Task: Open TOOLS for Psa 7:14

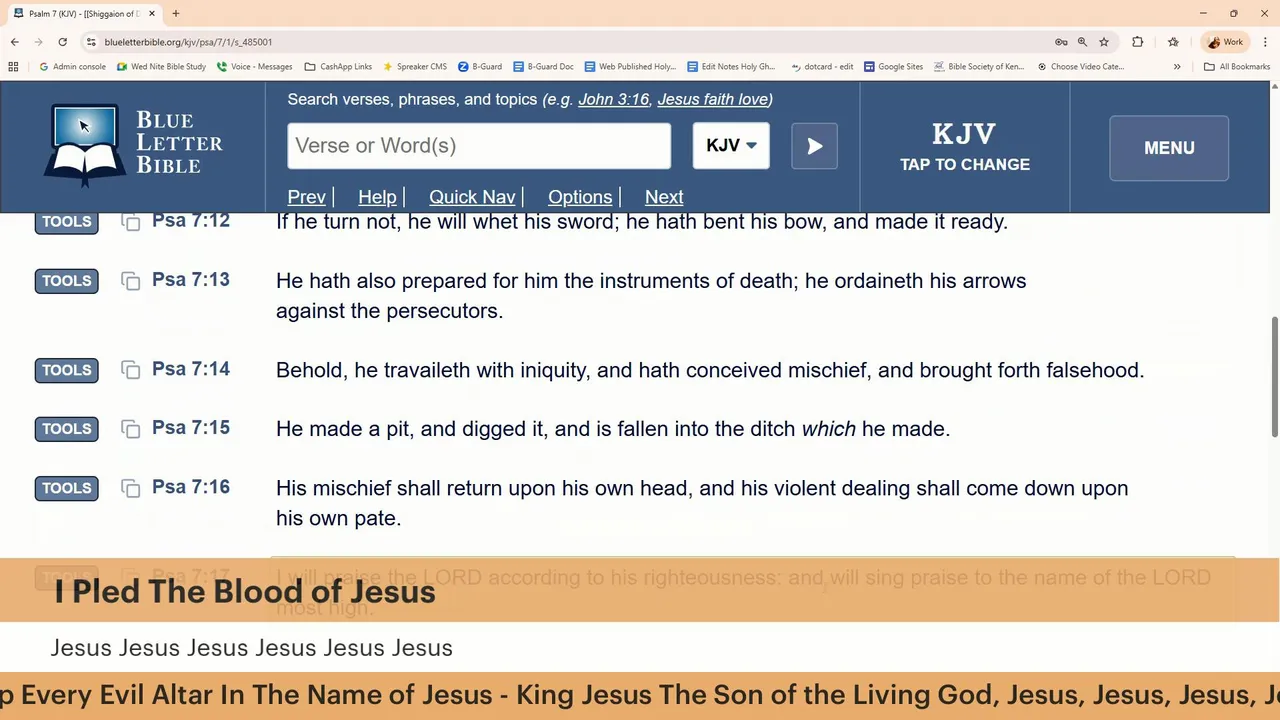Action: [67, 370]
